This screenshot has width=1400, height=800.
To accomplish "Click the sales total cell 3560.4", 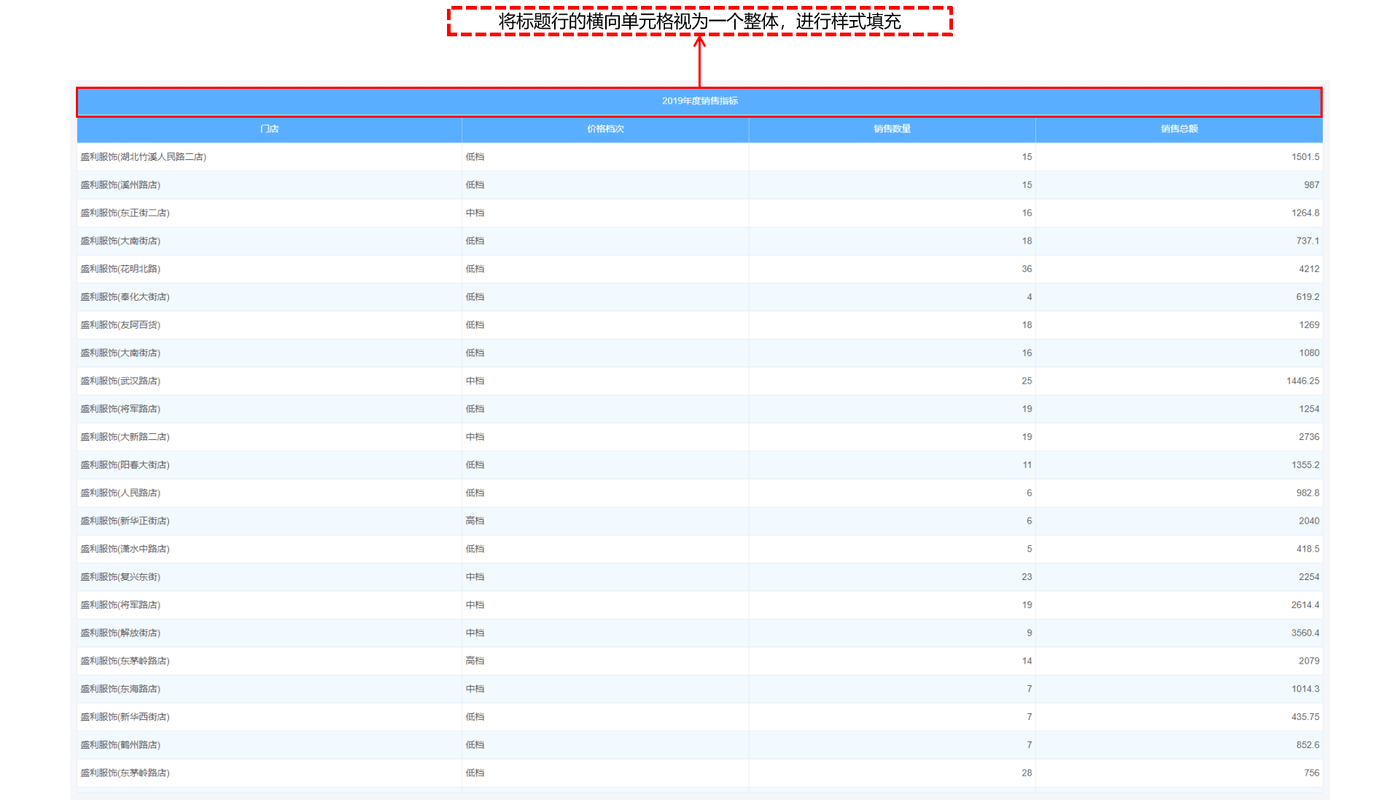I will click(x=1304, y=633).
